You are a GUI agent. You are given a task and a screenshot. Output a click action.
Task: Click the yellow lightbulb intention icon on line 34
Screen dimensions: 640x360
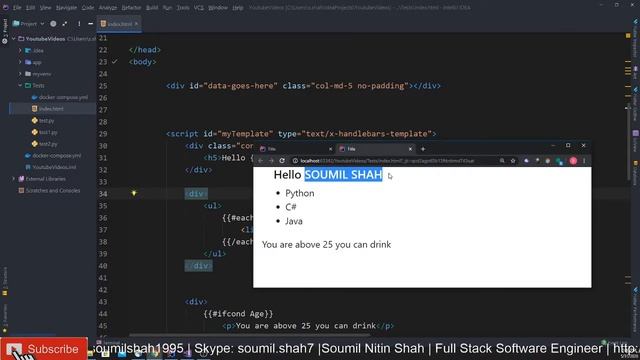133,193
